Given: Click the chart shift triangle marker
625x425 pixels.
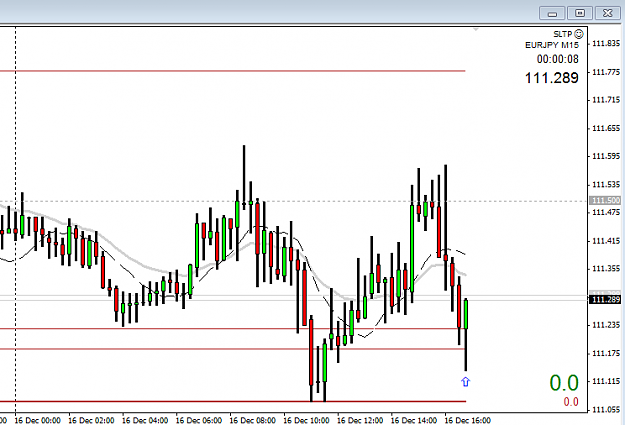Looking at the screenshot, I should [x=476, y=29].
